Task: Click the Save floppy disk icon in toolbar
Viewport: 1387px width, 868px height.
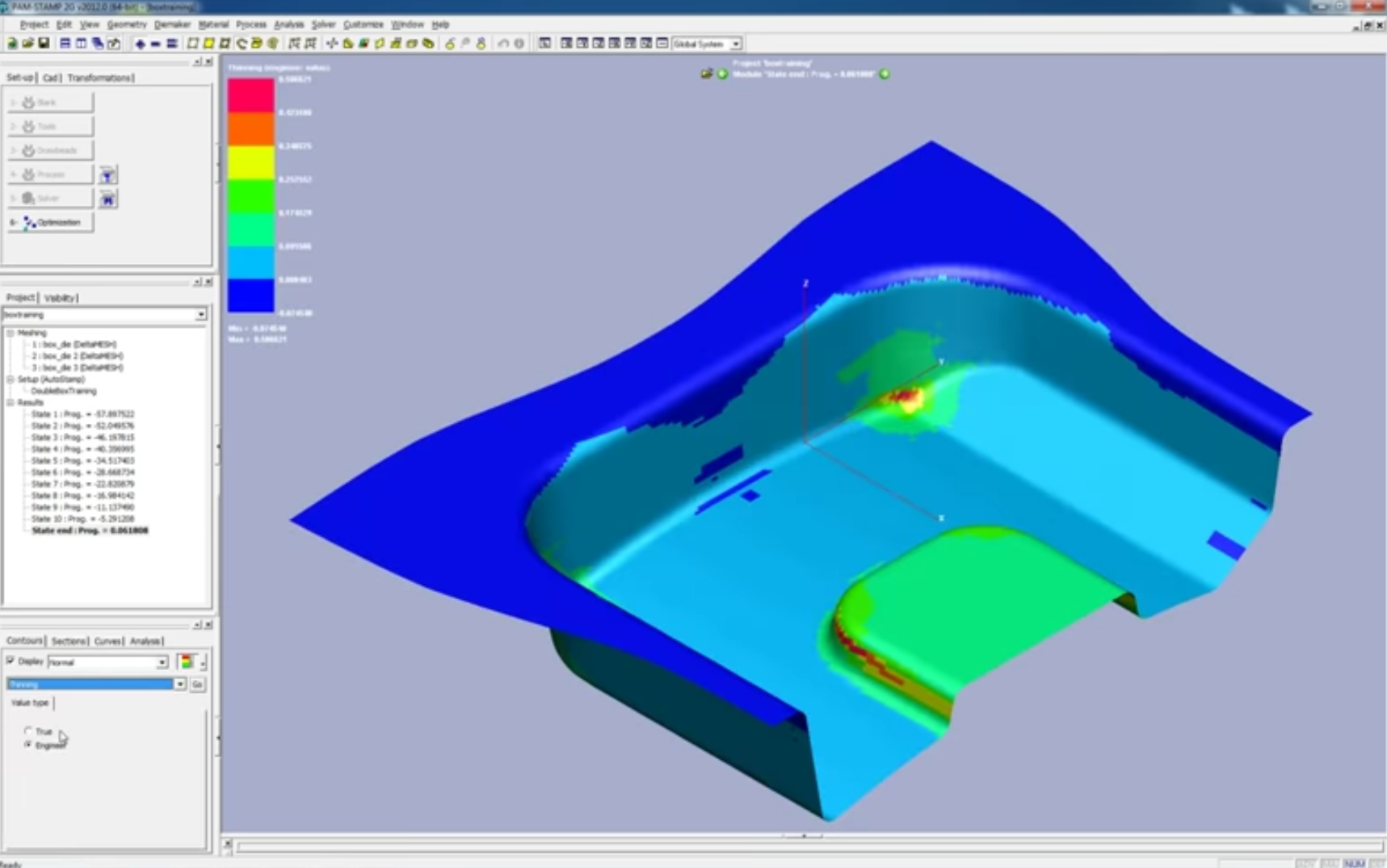Action: pos(44,44)
